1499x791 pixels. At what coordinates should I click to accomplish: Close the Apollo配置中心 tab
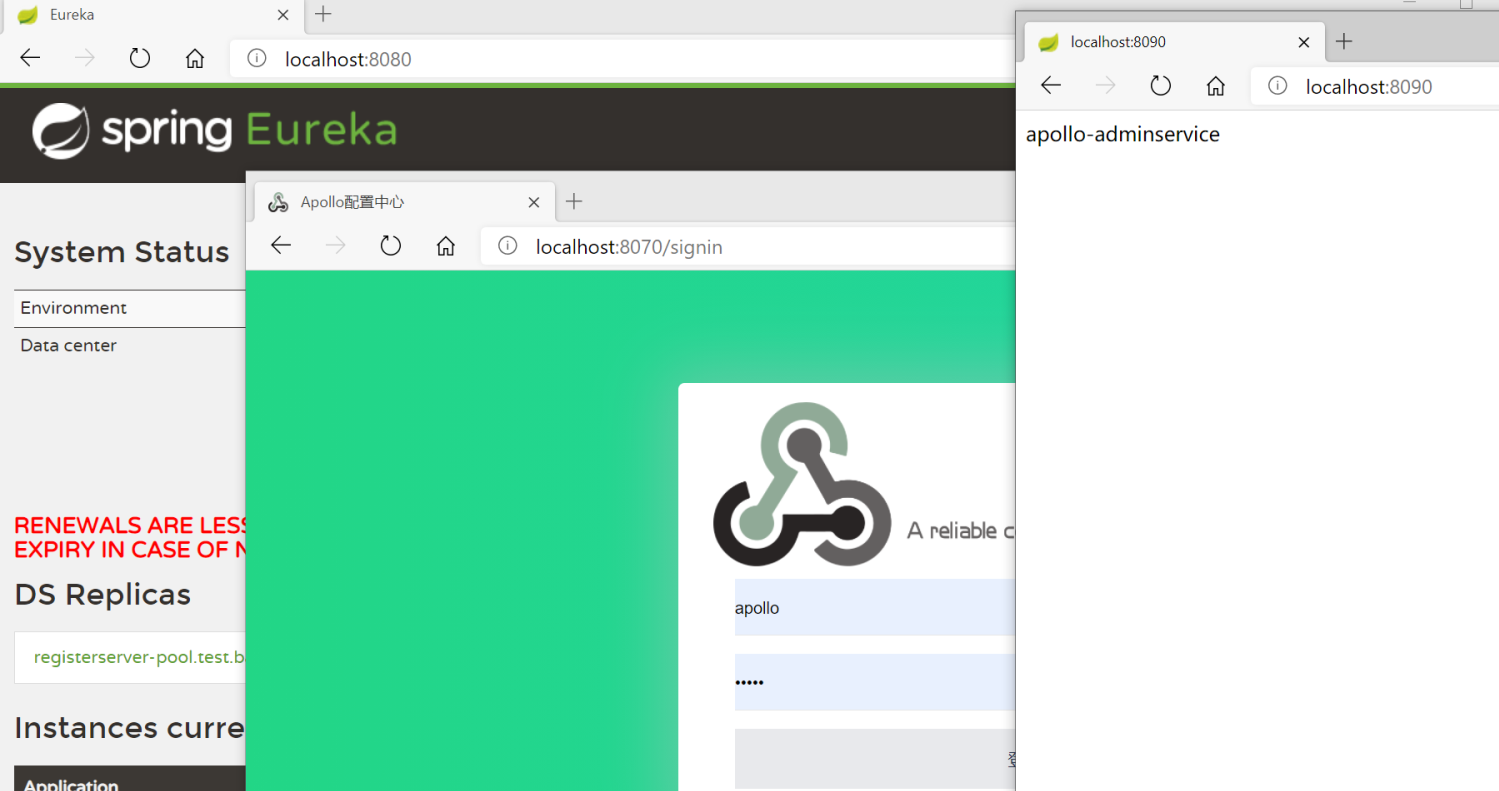click(x=534, y=202)
